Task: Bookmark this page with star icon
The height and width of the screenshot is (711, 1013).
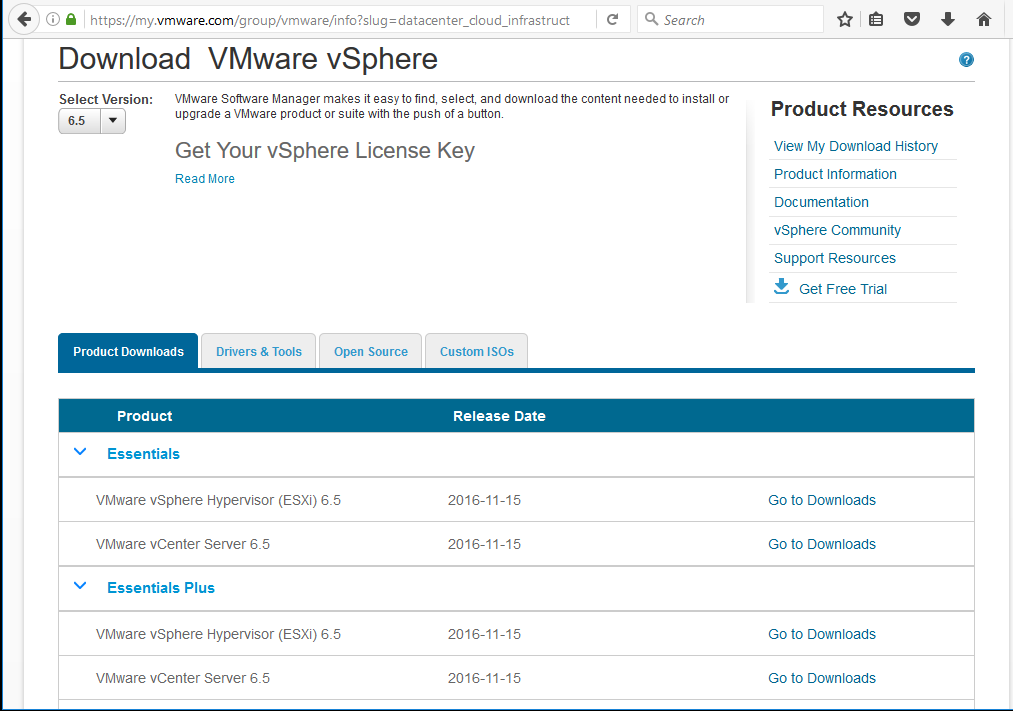Action: click(x=844, y=19)
